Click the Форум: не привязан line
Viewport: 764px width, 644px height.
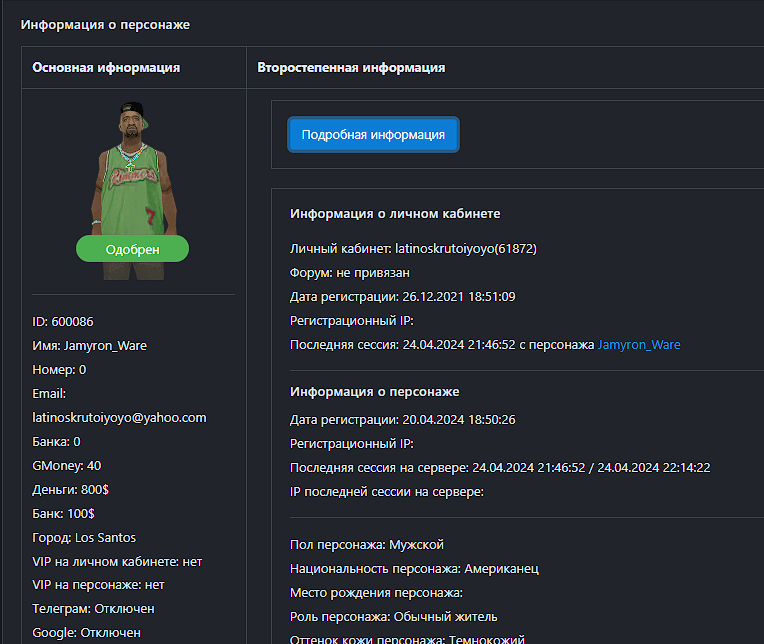[350, 272]
